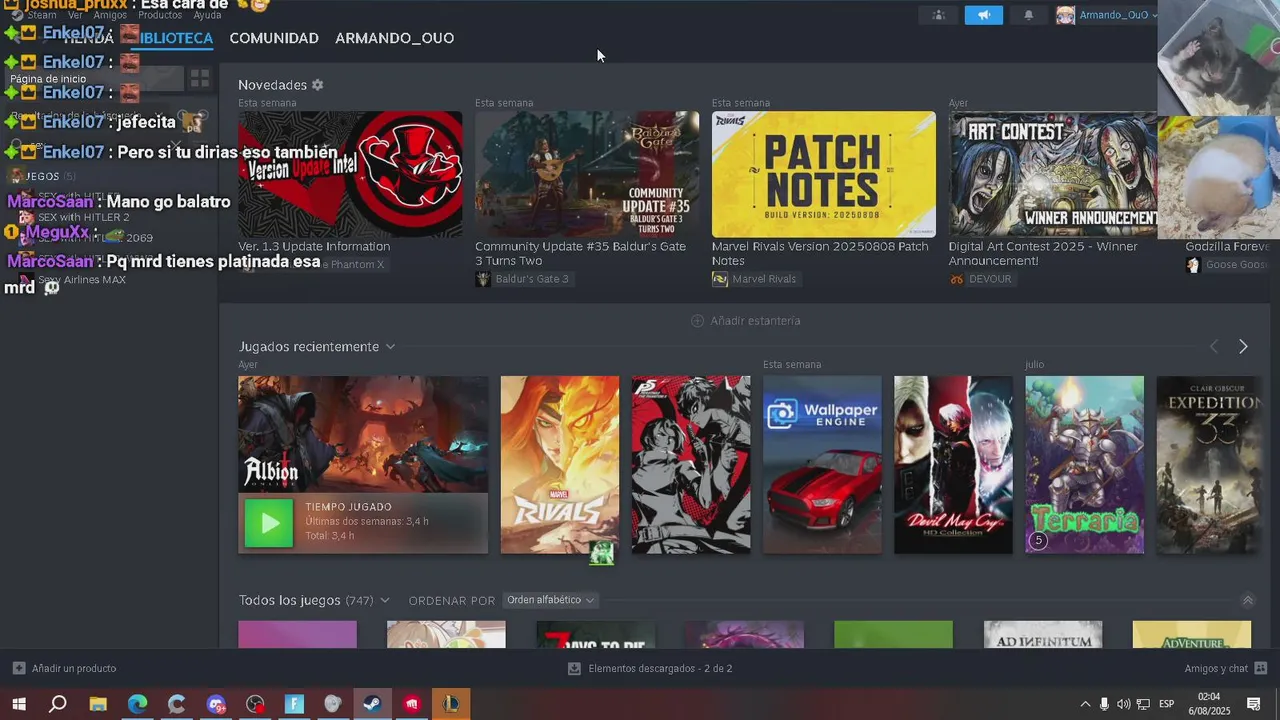Open the Windows Start menu
The width and height of the screenshot is (1280, 720).
[x=18, y=704]
